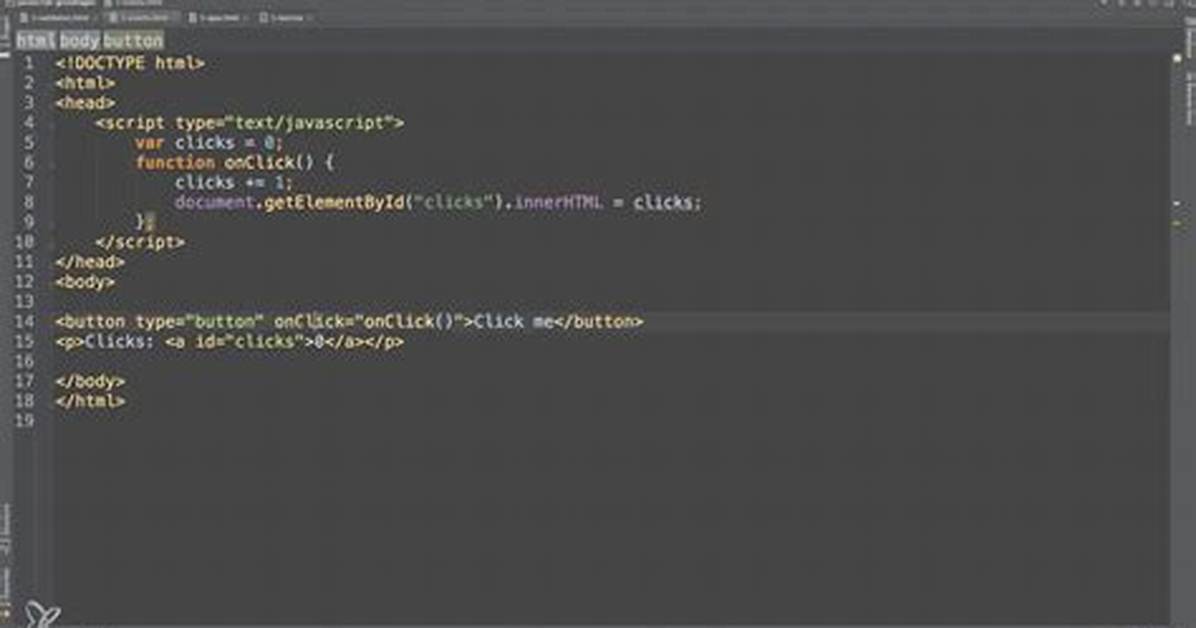
Task: Click line number 1 in the gutter
Action: pyautogui.click(x=29, y=63)
